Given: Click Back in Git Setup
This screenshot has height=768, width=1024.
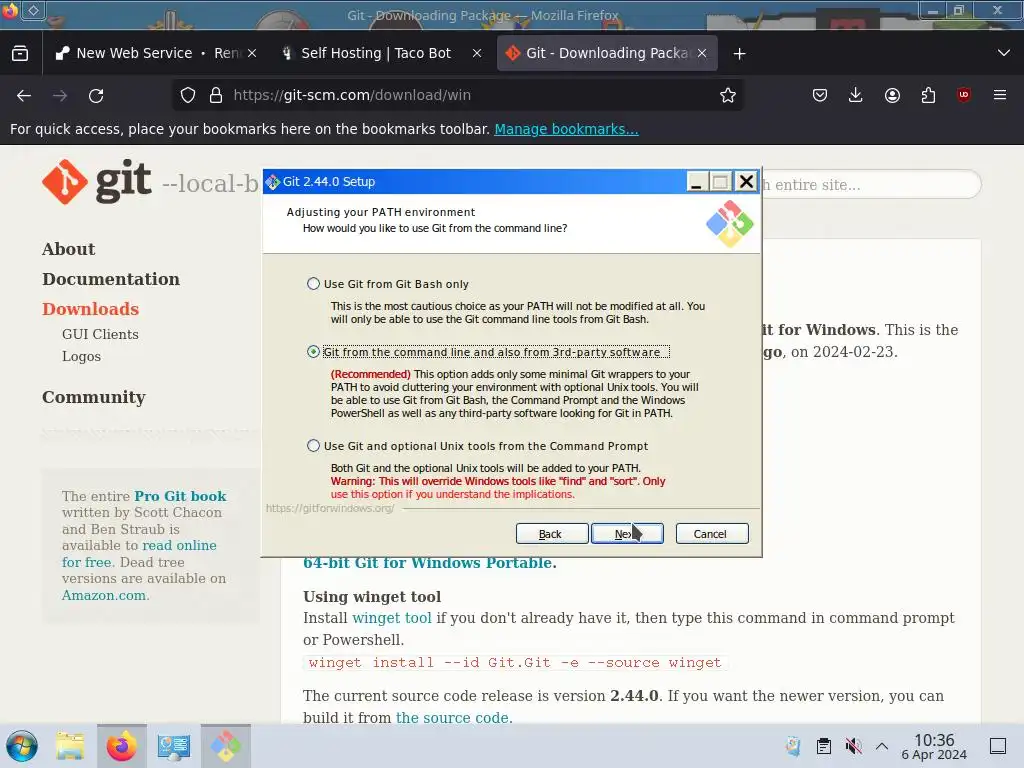Looking at the screenshot, I should (x=552, y=534).
